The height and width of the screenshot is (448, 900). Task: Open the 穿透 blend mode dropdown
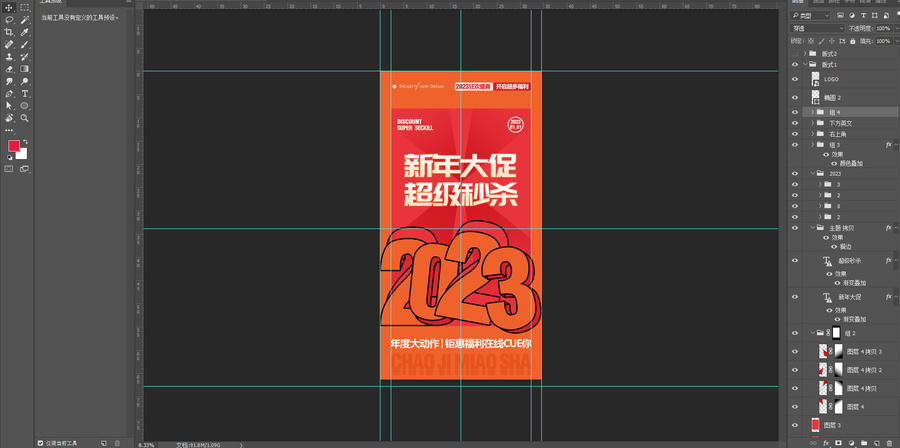tap(817, 28)
